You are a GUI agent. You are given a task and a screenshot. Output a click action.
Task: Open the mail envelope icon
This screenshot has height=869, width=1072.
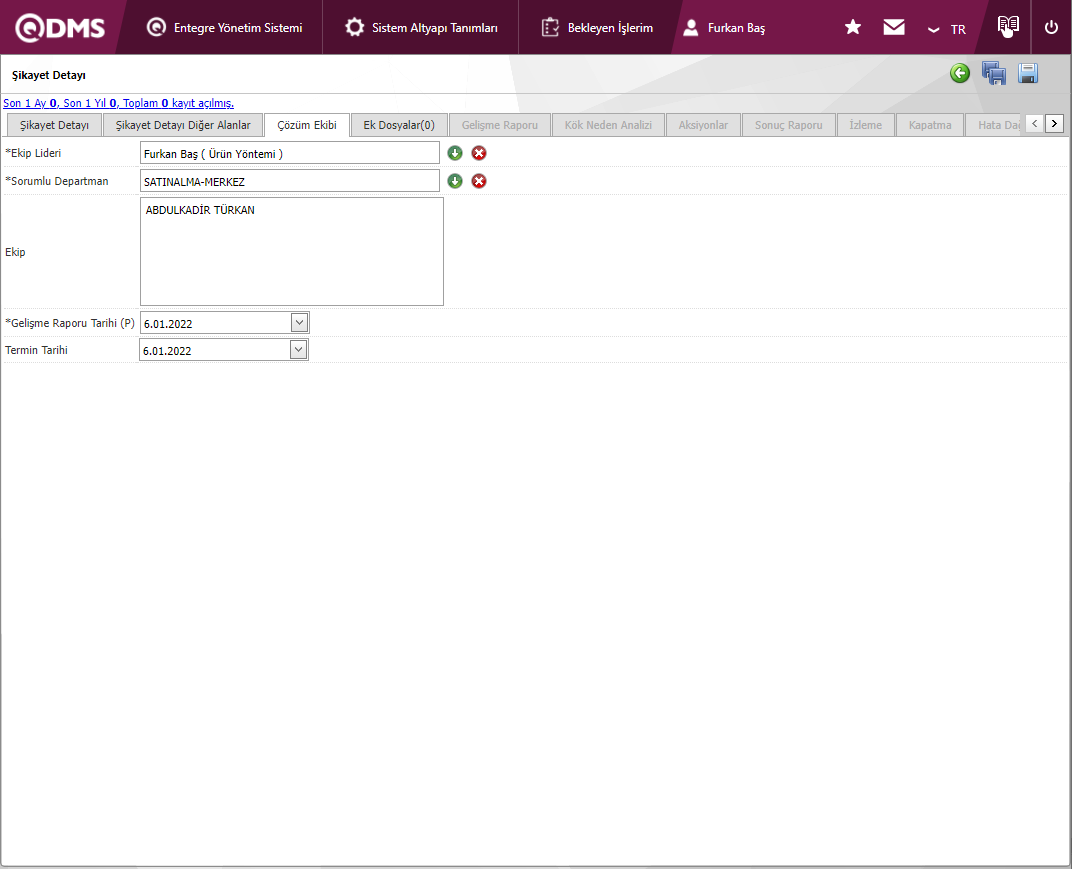click(894, 27)
